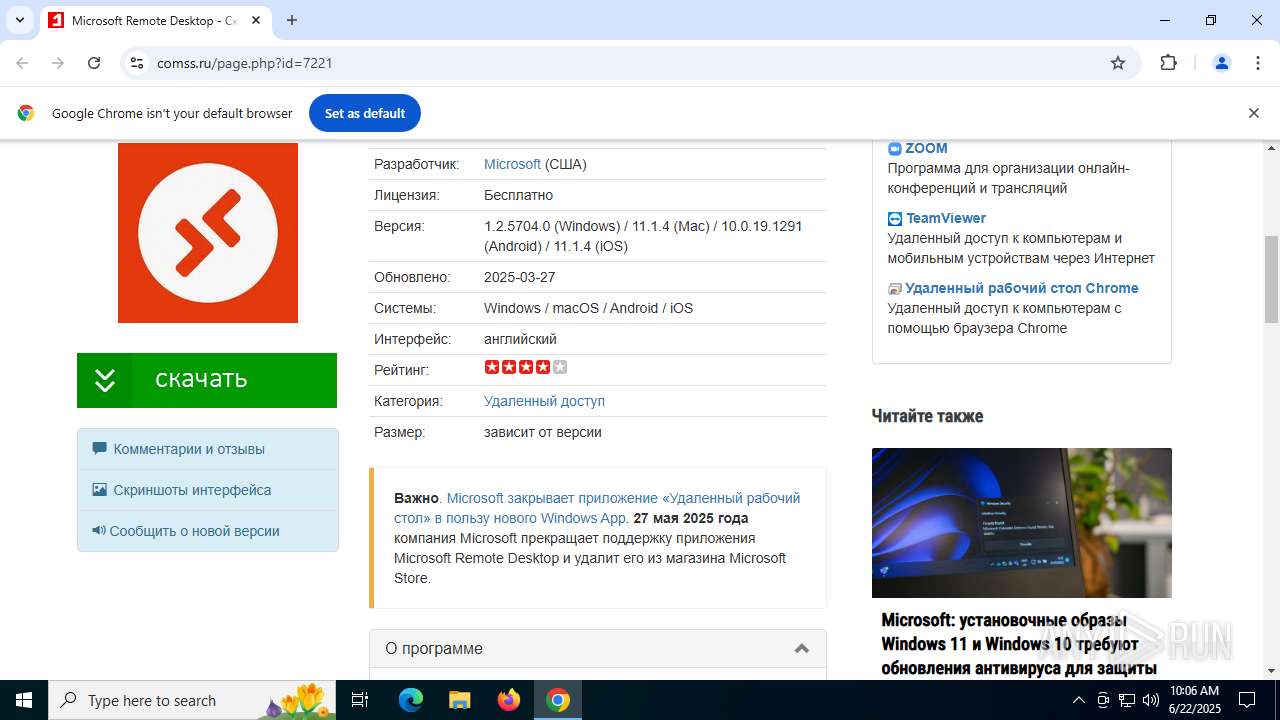Click the Читайте также heading

(927, 416)
